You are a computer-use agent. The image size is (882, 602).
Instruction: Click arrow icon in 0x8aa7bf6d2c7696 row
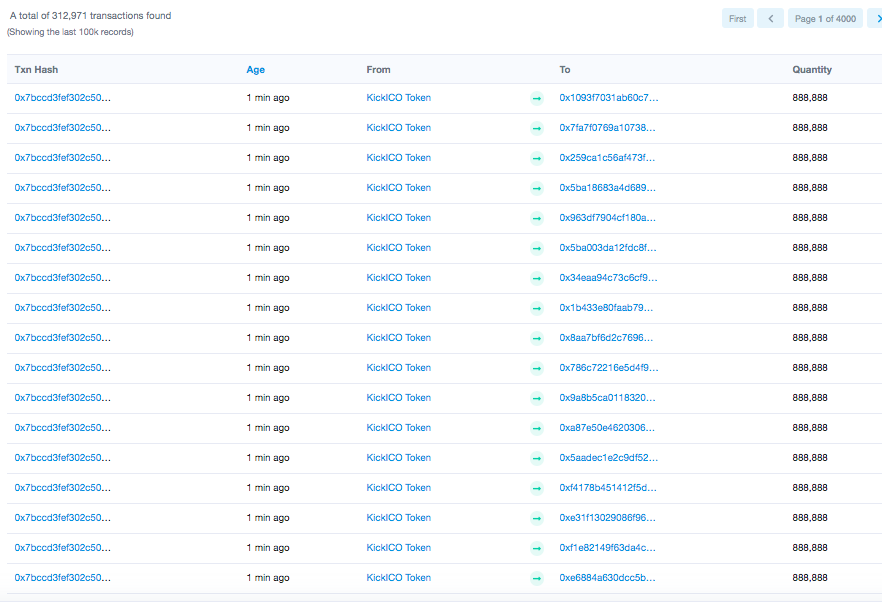537,338
